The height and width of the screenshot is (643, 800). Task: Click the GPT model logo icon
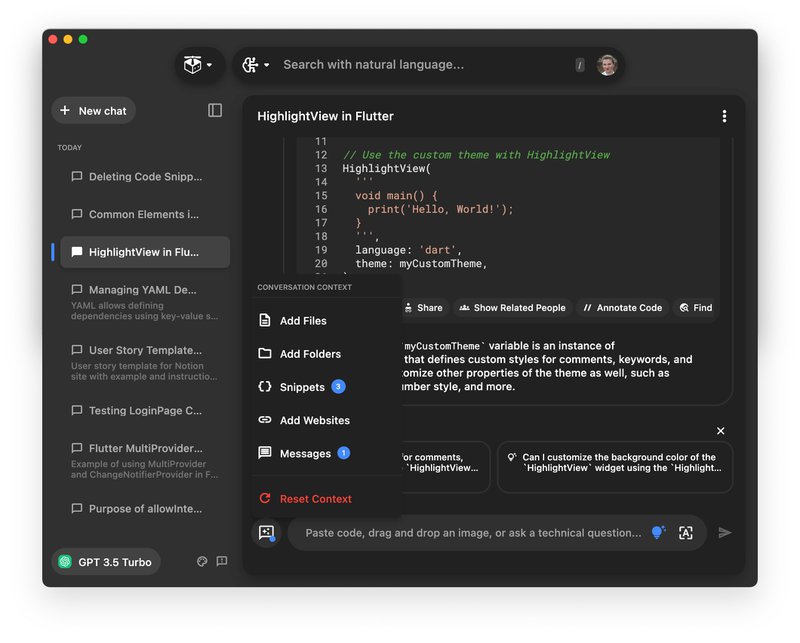65,561
